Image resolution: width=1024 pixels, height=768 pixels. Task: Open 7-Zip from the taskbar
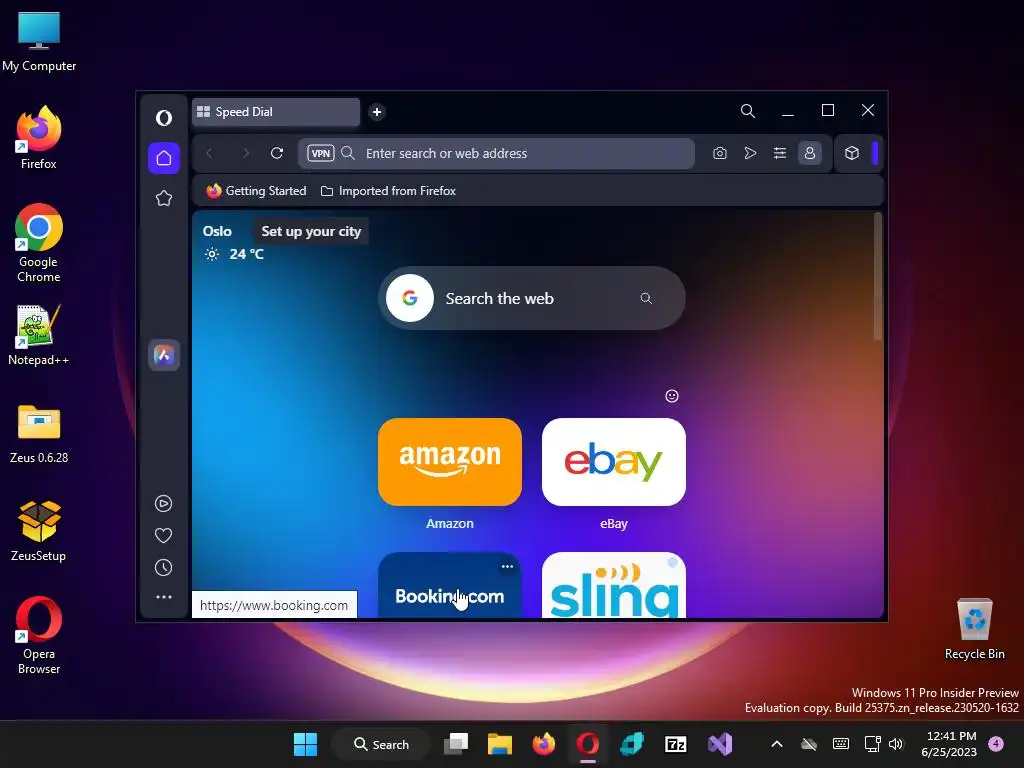(675, 744)
